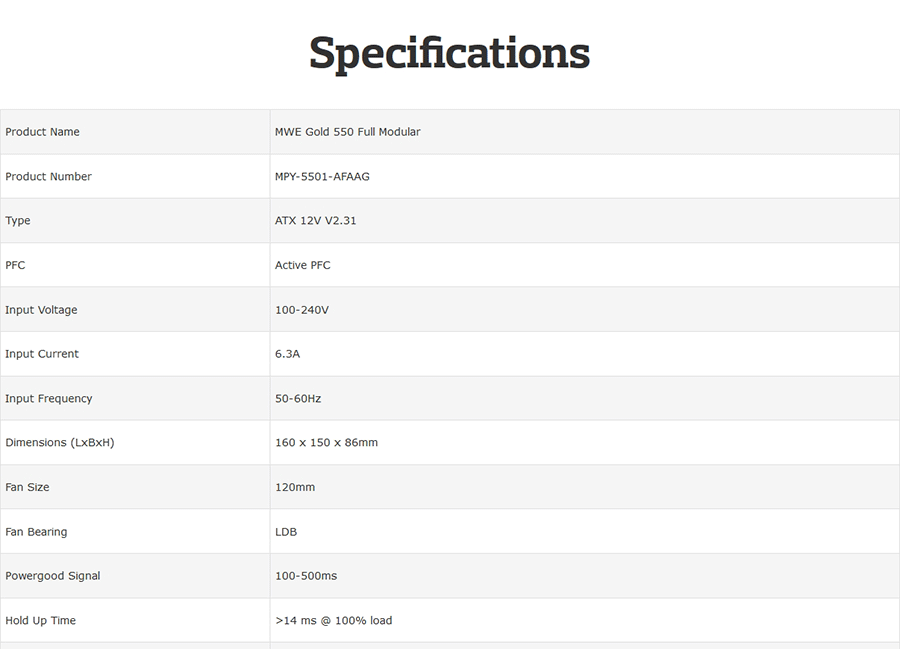Click the 160 x 150 x 86mm value

click(326, 442)
